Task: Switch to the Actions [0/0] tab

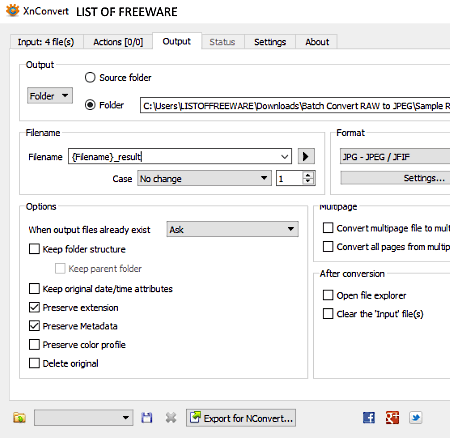Action: pyautogui.click(x=118, y=42)
